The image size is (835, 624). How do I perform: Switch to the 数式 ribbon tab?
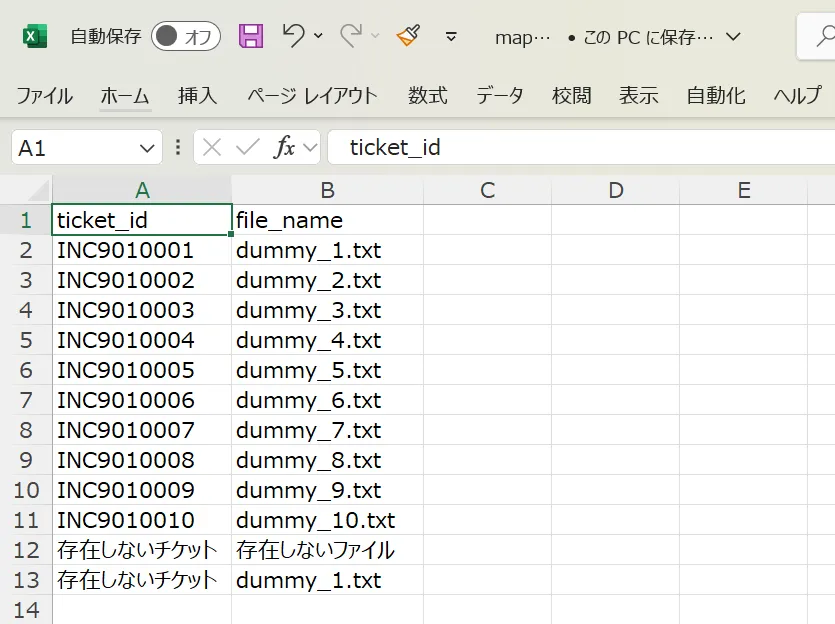[x=428, y=96]
